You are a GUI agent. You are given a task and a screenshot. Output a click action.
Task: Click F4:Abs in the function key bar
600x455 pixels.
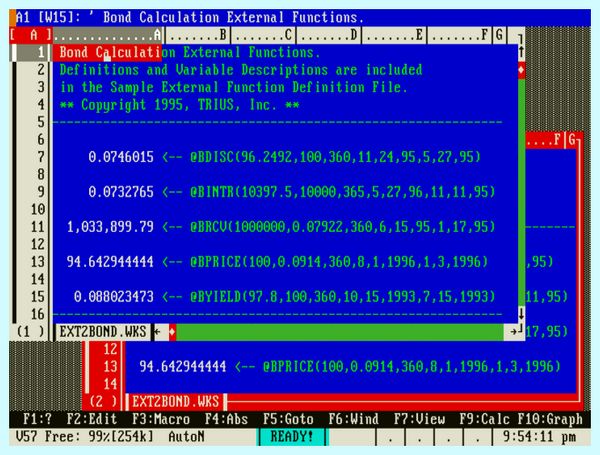click(x=227, y=419)
